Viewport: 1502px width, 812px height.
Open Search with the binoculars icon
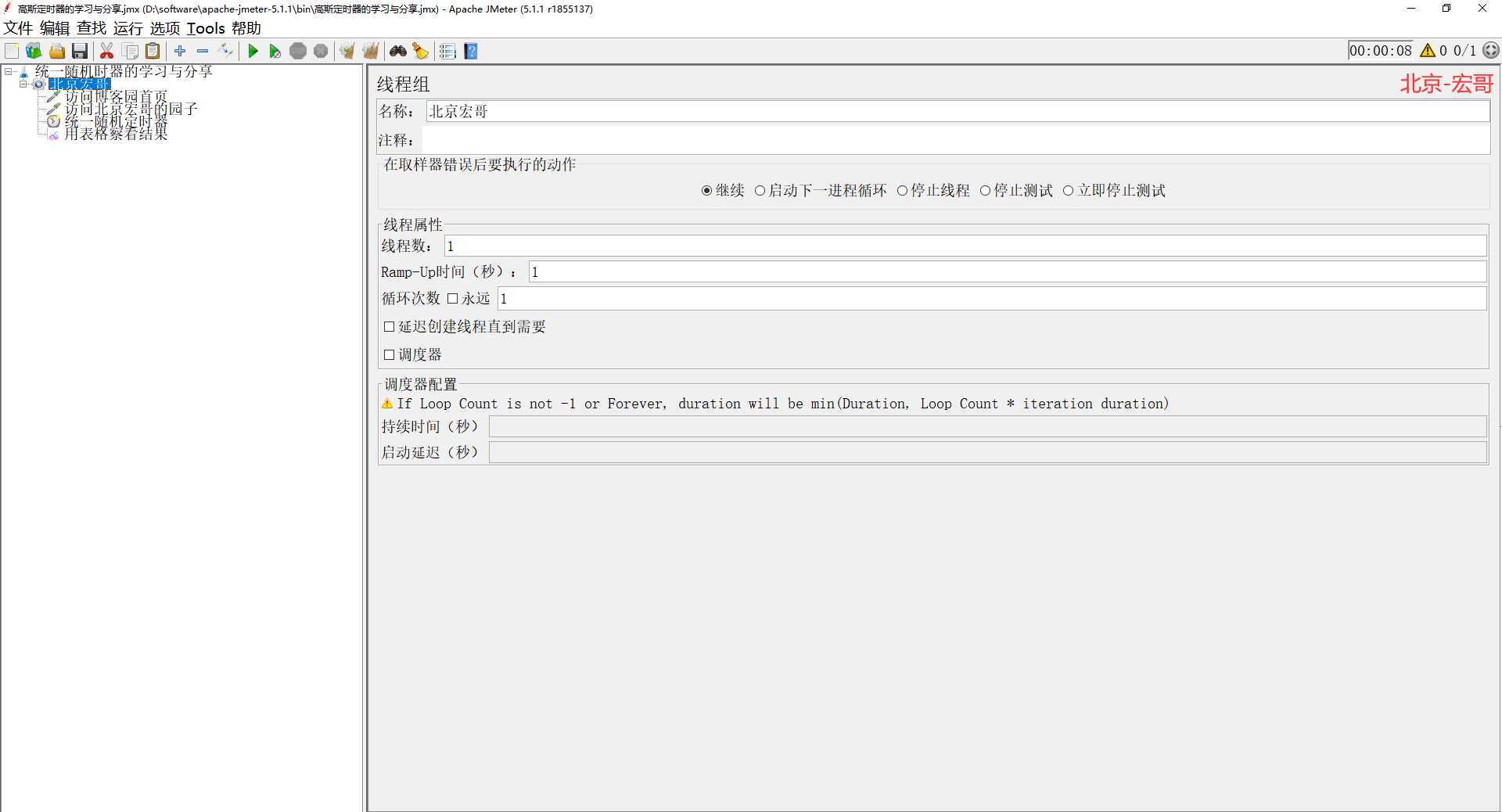[x=398, y=52]
